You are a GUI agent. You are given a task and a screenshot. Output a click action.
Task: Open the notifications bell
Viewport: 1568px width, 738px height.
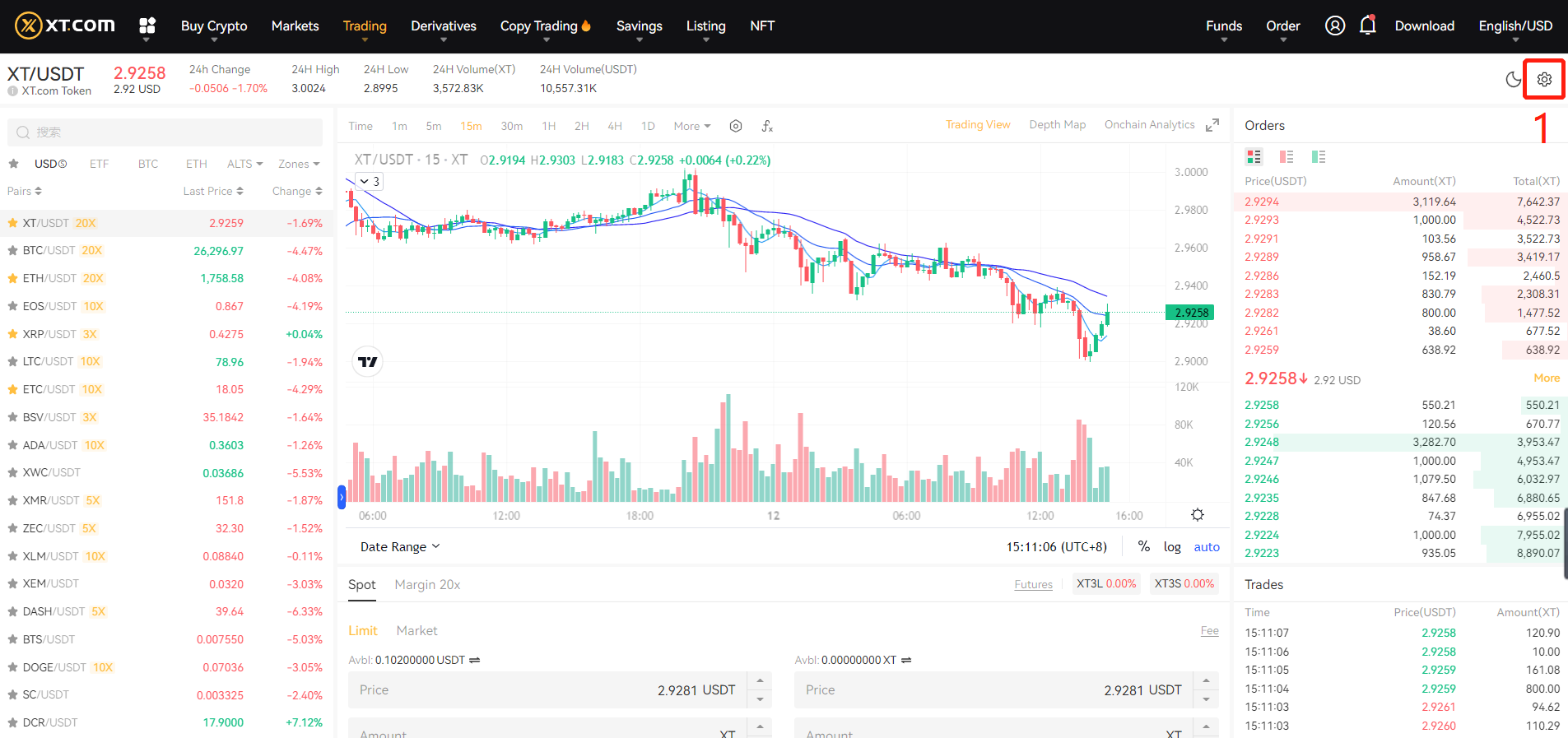pyautogui.click(x=1368, y=26)
